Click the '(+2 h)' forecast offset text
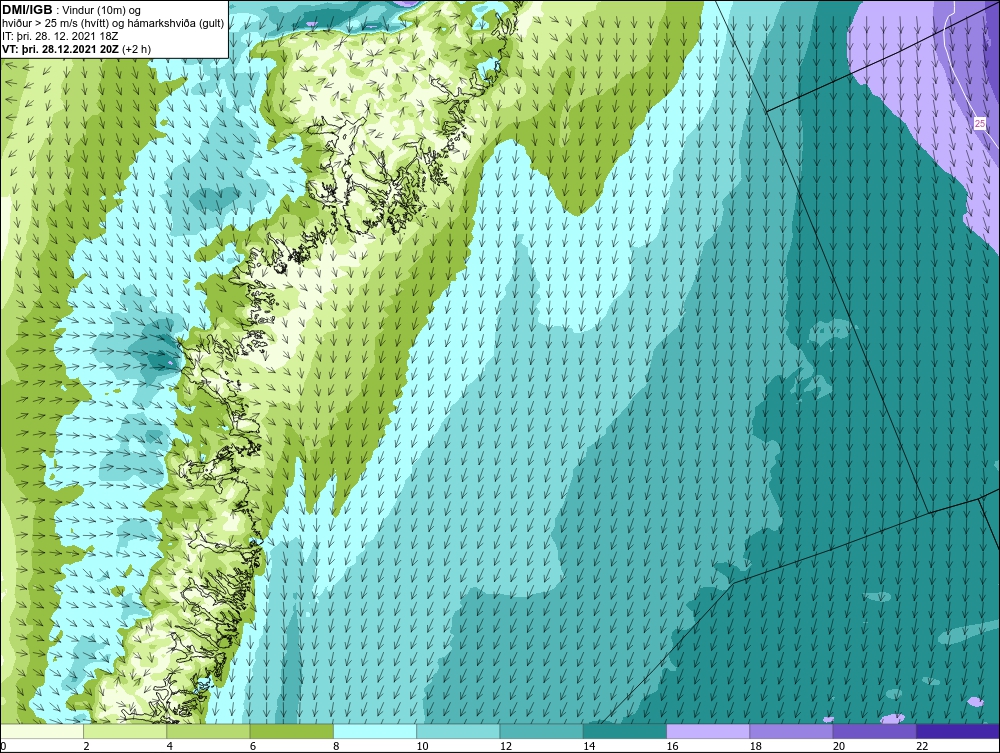This screenshot has height=753, width=1000. pos(138,48)
